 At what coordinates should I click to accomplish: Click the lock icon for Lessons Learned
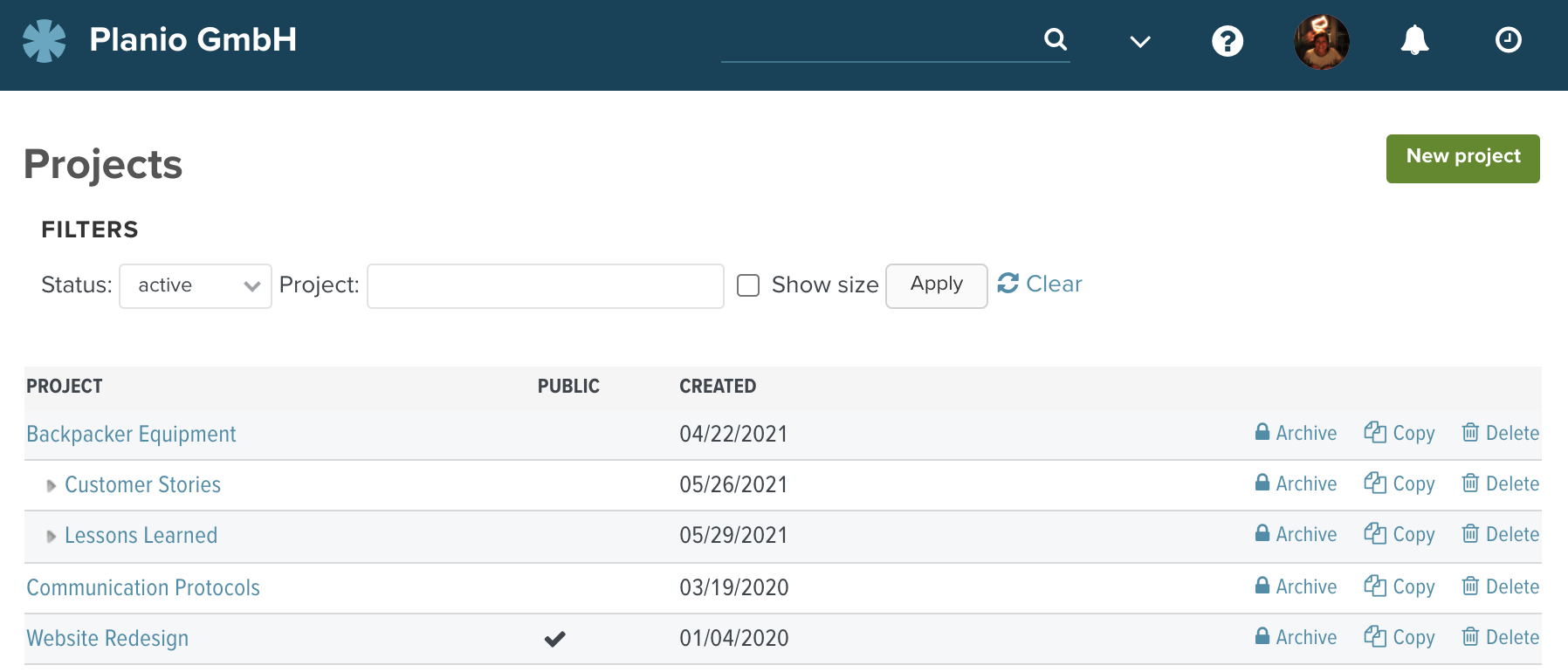pyautogui.click(x=1262, y=533)
